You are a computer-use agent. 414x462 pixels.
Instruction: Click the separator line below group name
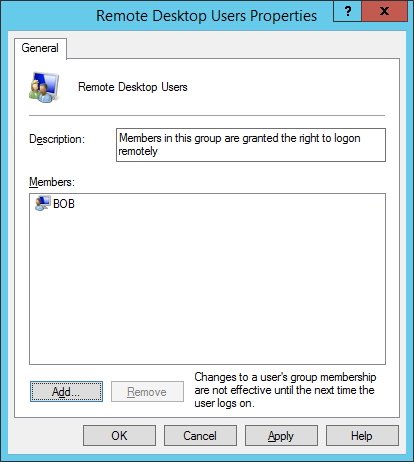point(207,116)
